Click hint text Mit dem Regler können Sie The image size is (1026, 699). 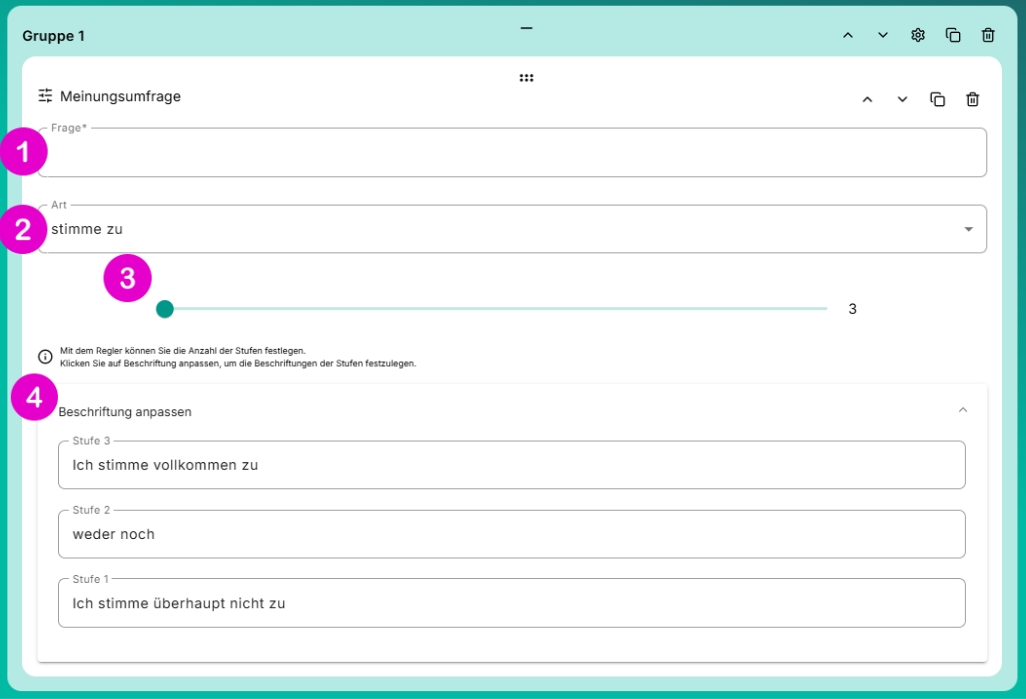click(183, 351)
